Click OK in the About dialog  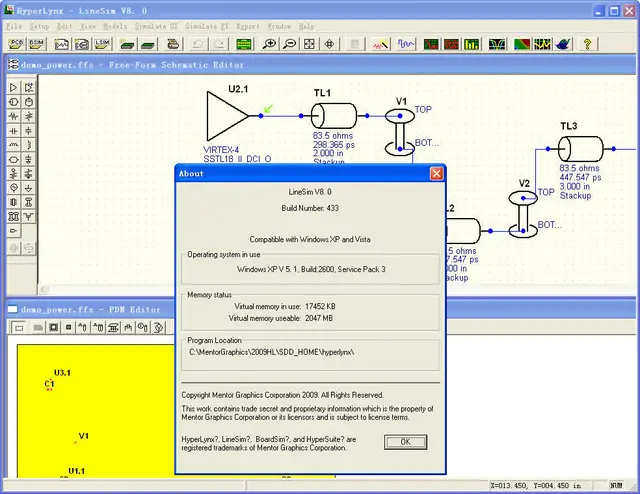405,442
